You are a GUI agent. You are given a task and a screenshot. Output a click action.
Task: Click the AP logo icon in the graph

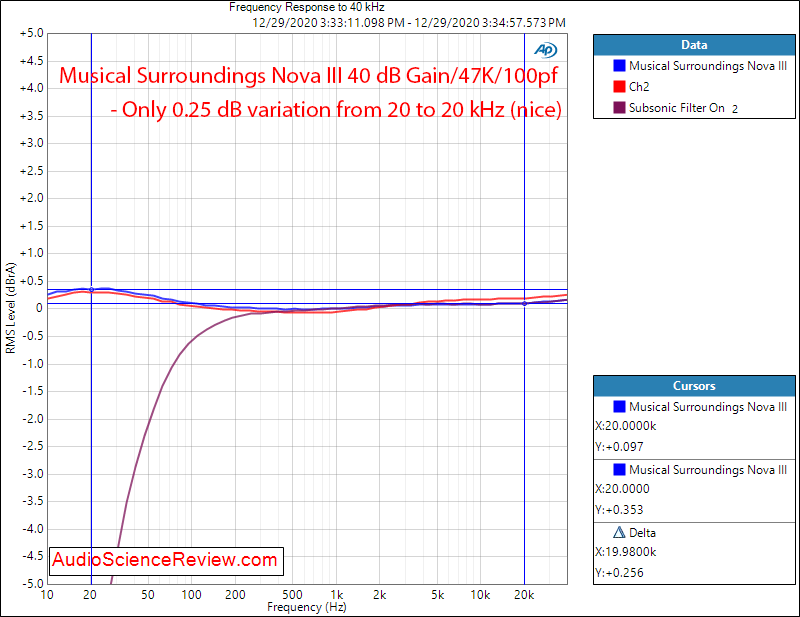[x=545, y=50]
